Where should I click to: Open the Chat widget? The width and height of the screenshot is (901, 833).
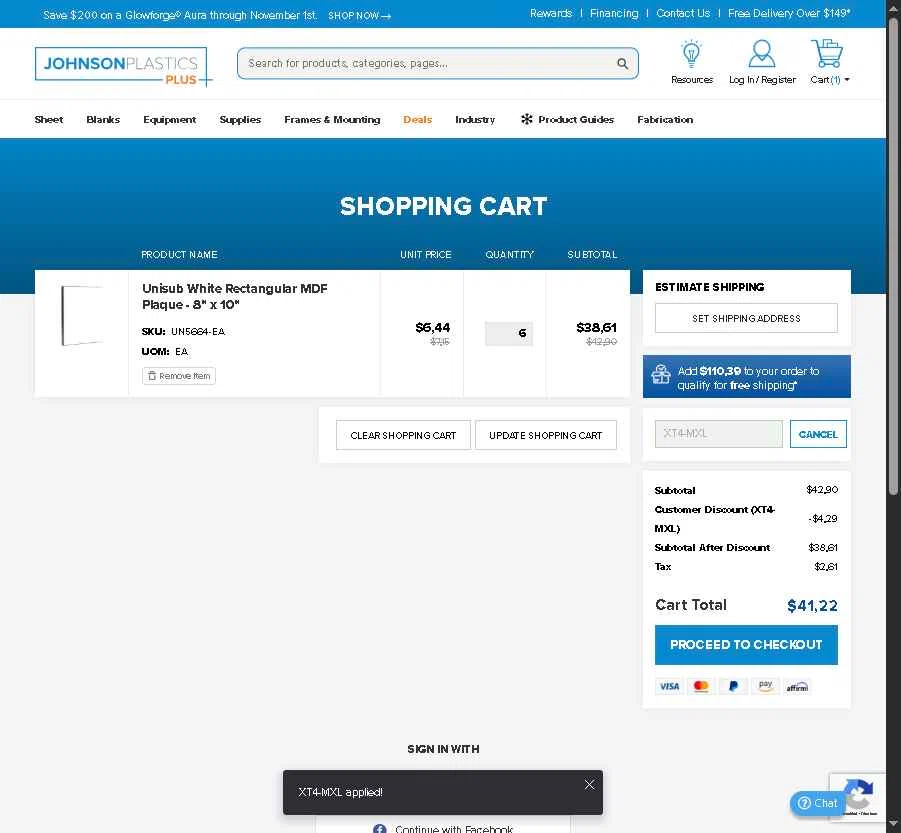point(817,803)
